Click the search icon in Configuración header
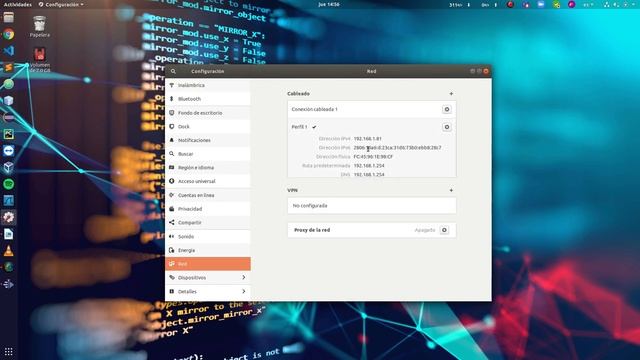This screenshot has height=360, width=640. [x=173, y=71]
